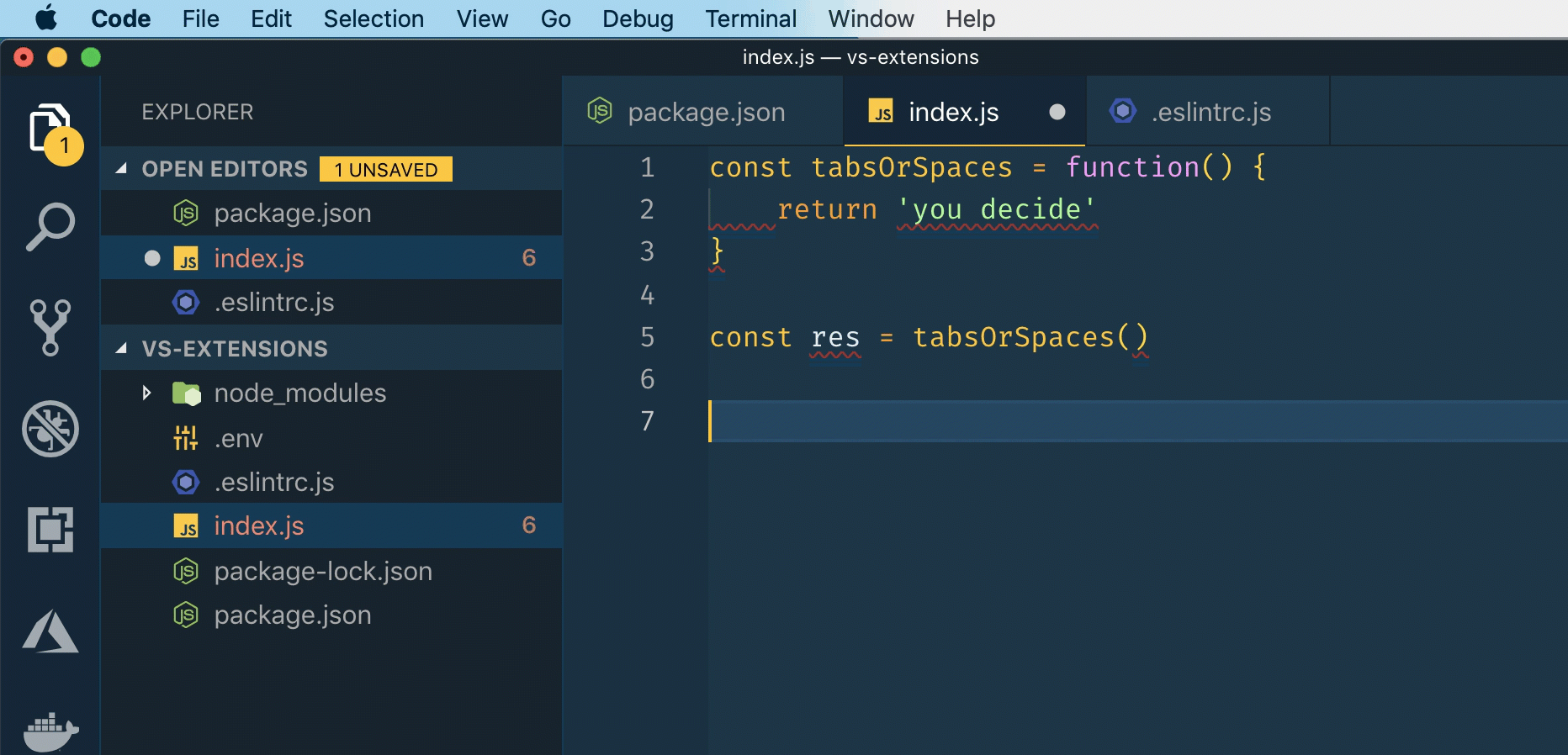Open the Debug view icon

pos(50,429)
